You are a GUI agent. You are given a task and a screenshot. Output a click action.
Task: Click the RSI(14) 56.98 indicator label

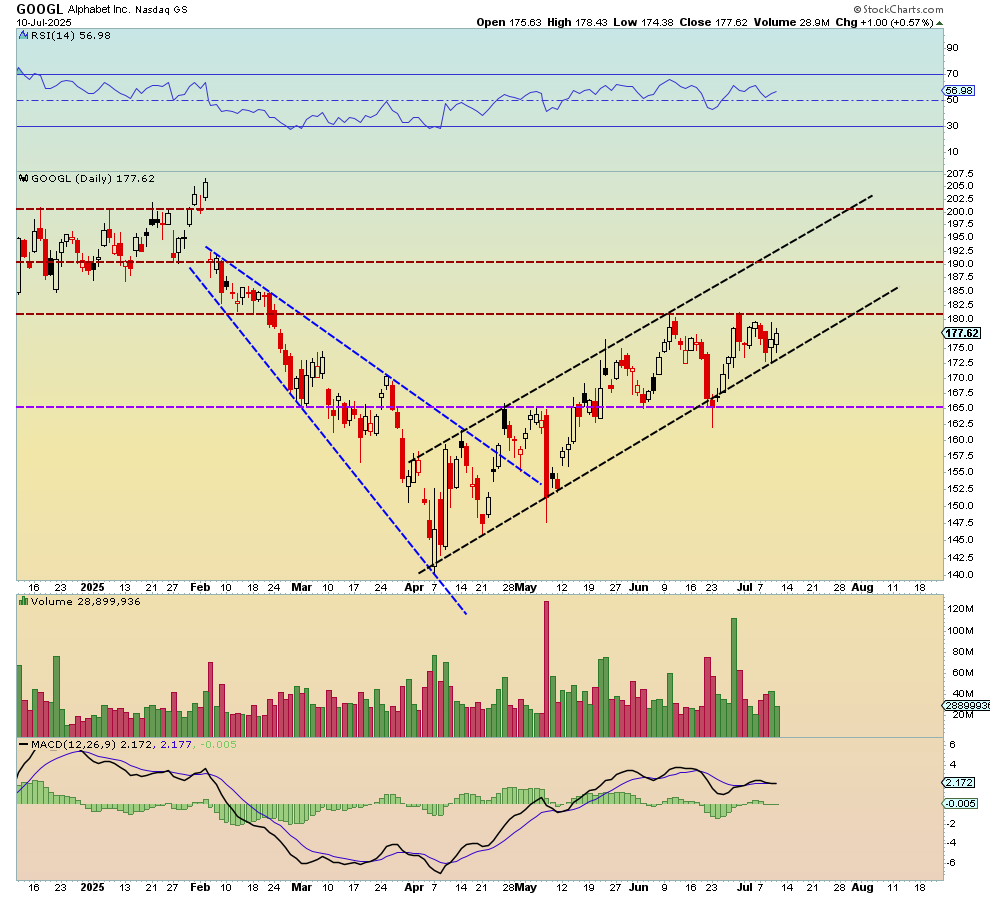(71, 36)
